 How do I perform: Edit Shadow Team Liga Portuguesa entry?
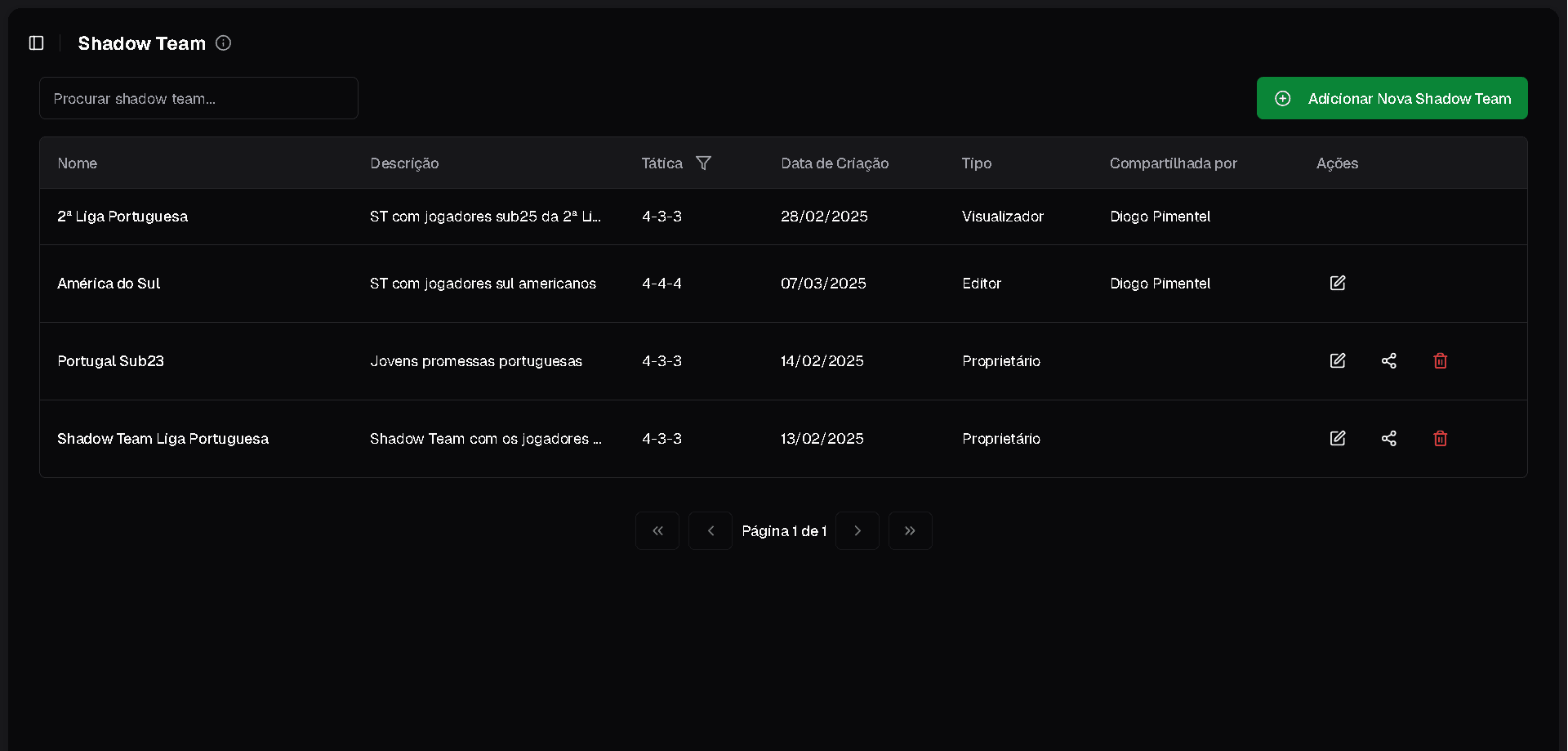[1337, 439]
